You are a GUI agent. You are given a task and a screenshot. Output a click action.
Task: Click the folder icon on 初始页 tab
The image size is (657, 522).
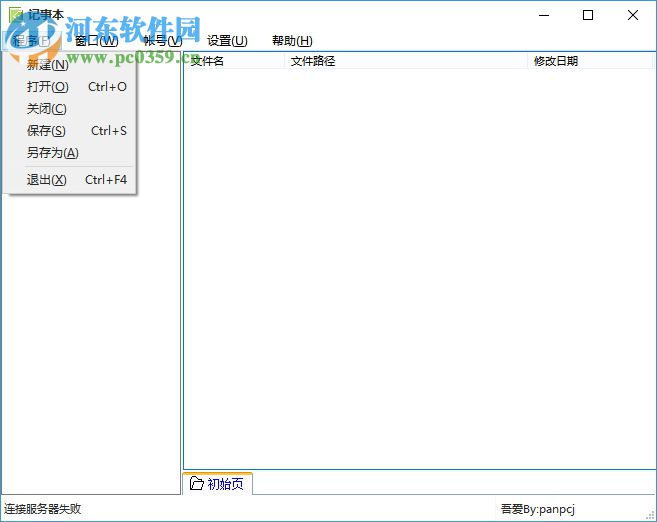click(x=196, y=483)
